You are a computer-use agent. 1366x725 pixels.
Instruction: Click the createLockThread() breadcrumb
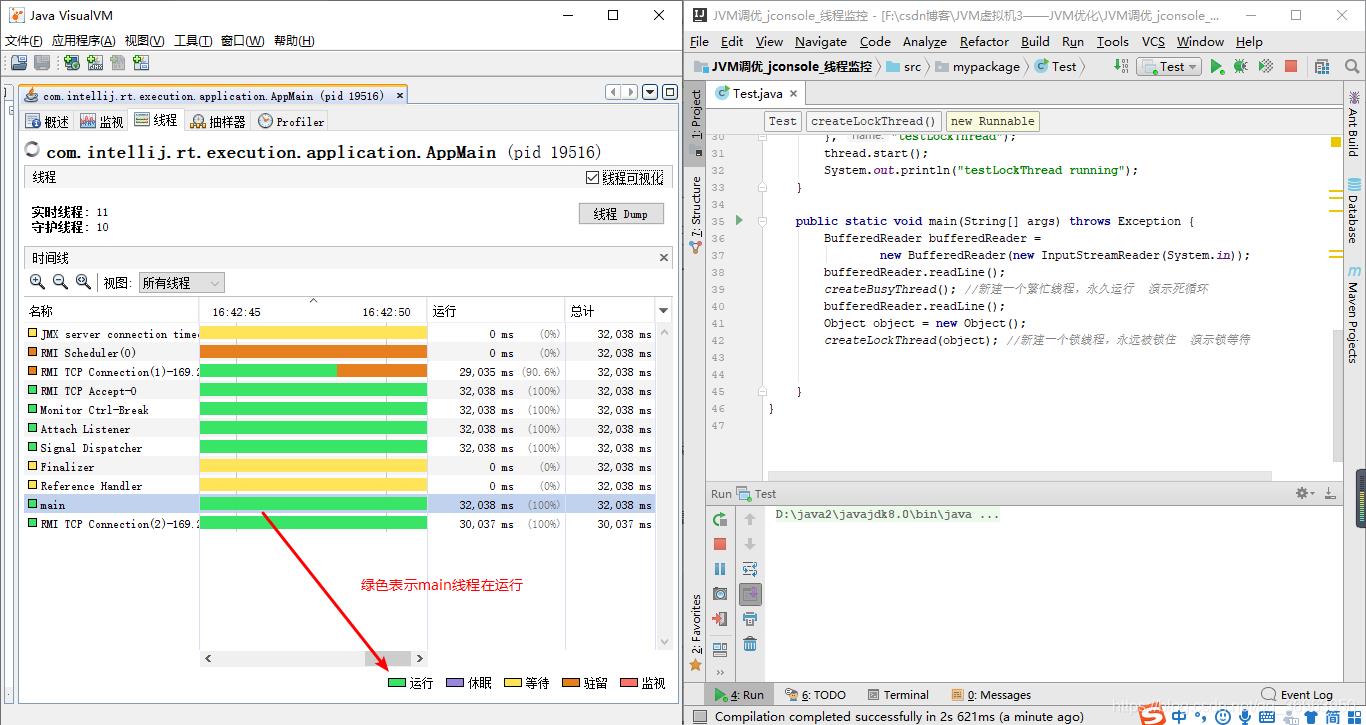(874, 121)
